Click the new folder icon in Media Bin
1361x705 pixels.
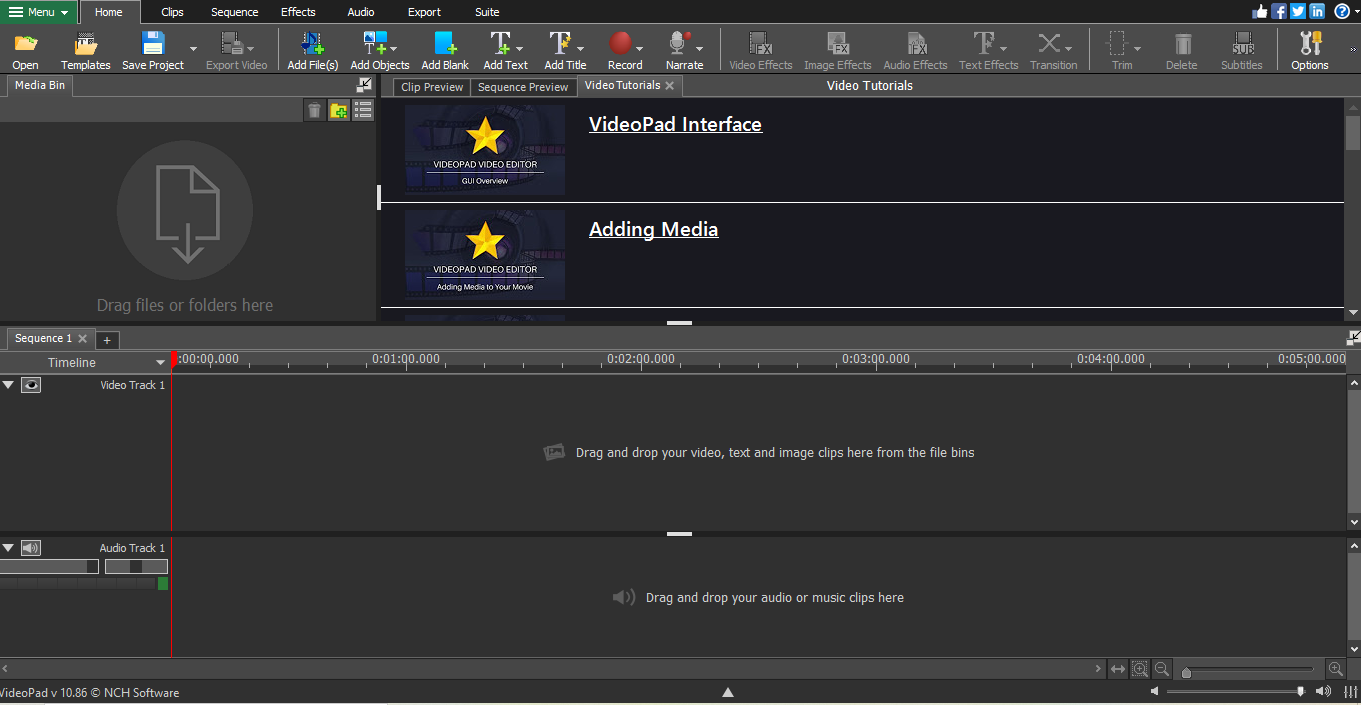pos(339,110)
